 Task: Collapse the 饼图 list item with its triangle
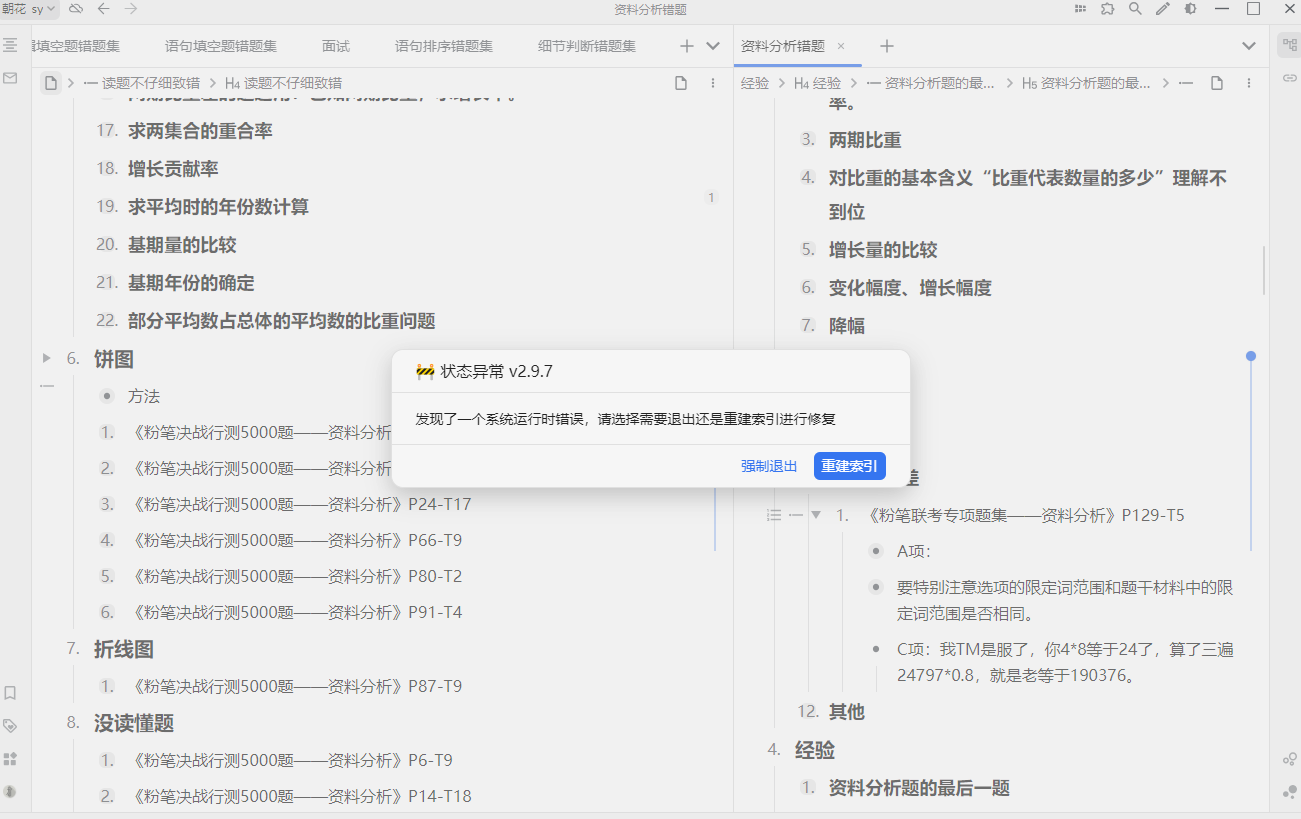tap(46, 358)
